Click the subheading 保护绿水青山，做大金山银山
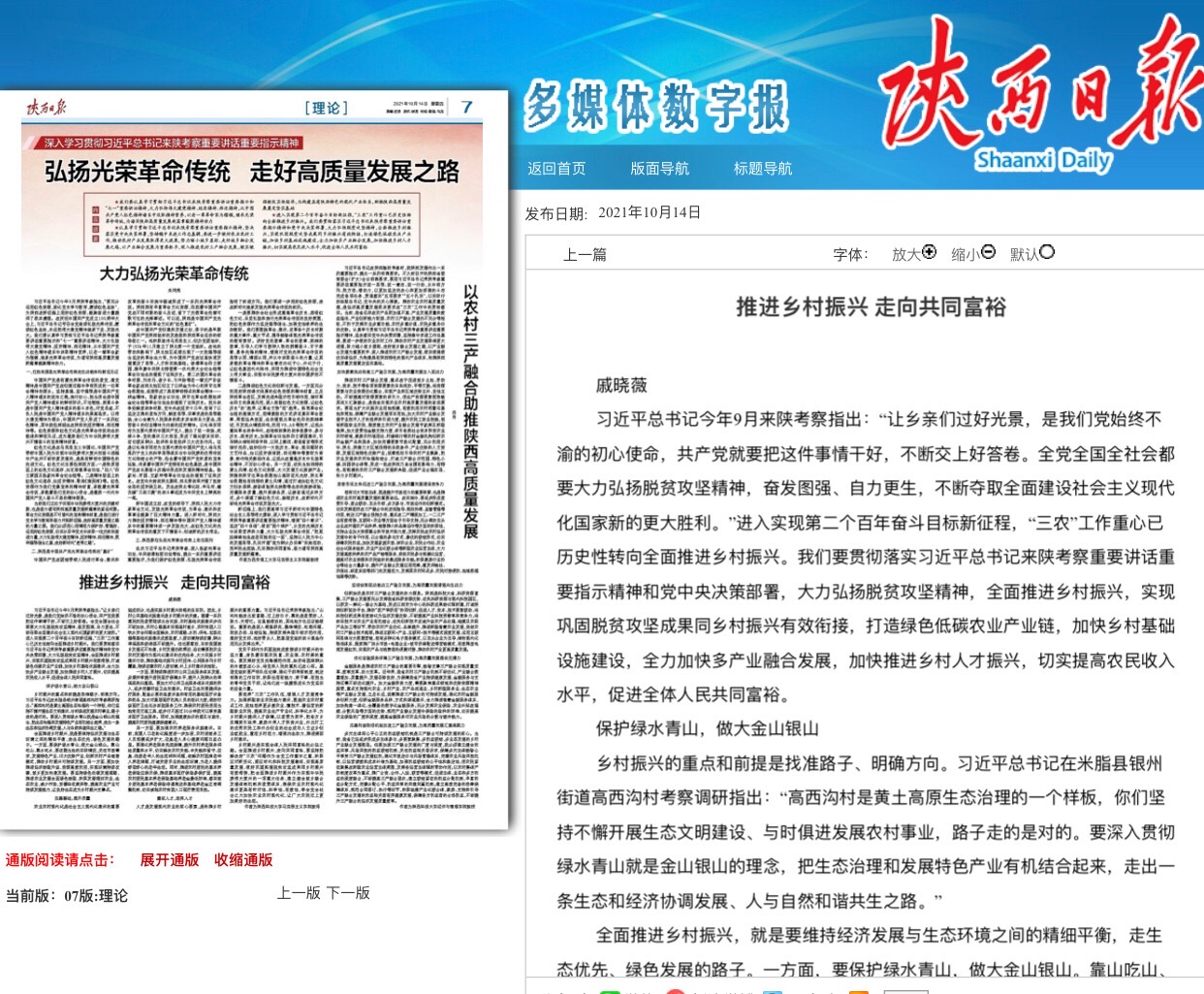 pos(708,729)
